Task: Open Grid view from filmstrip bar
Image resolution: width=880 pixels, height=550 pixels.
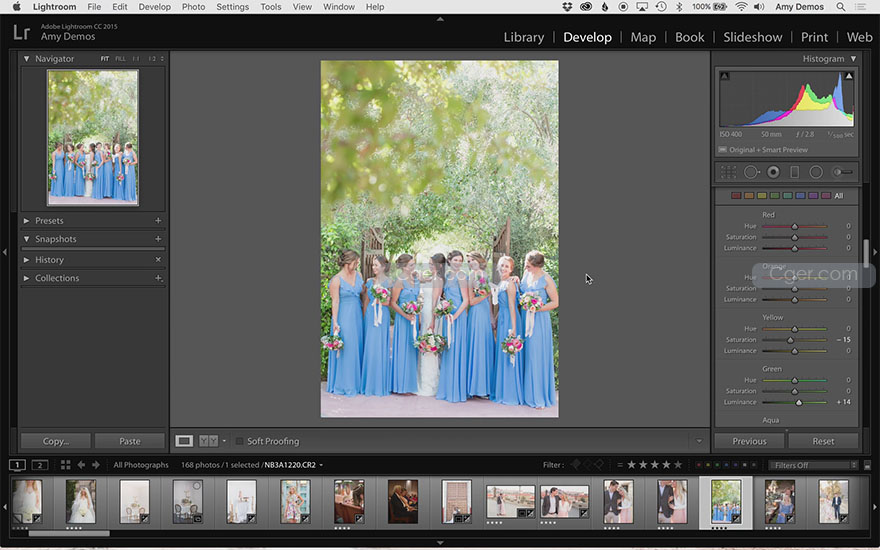Action: [66, 465]
